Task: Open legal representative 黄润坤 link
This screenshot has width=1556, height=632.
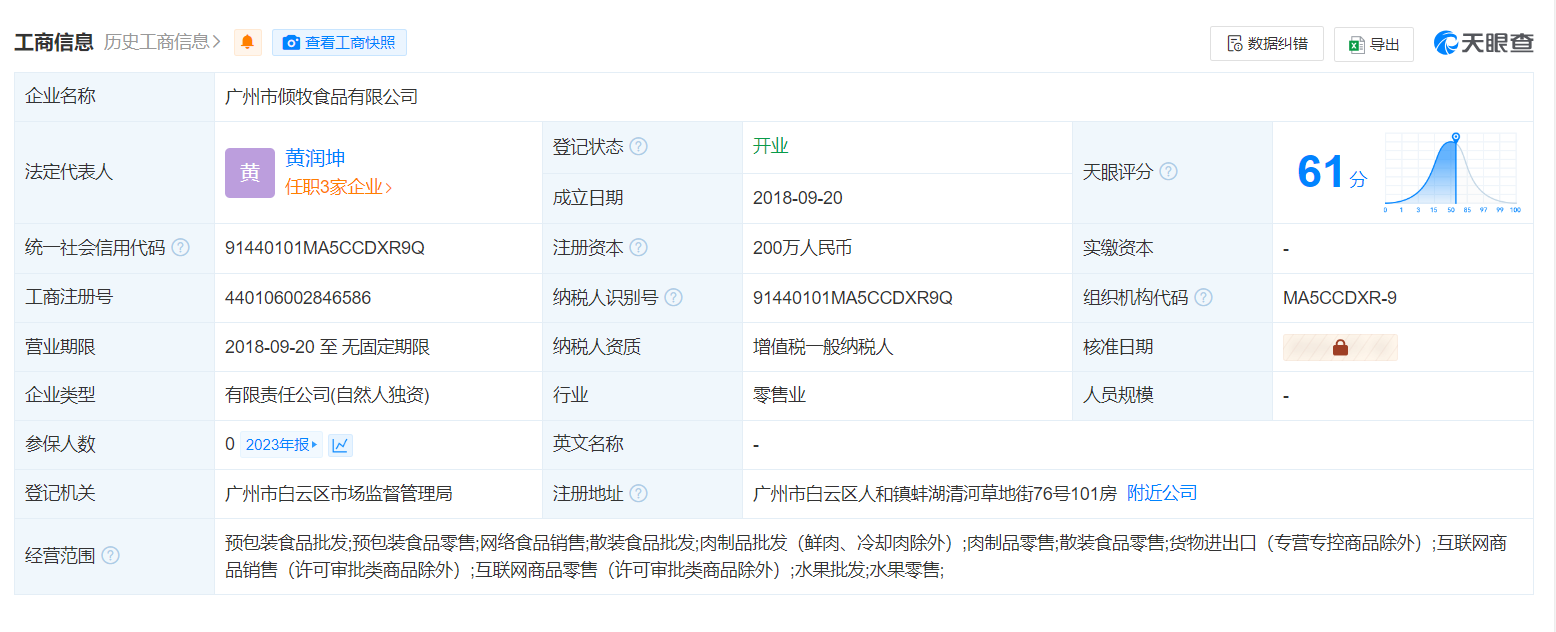Action: coord(315,158)
